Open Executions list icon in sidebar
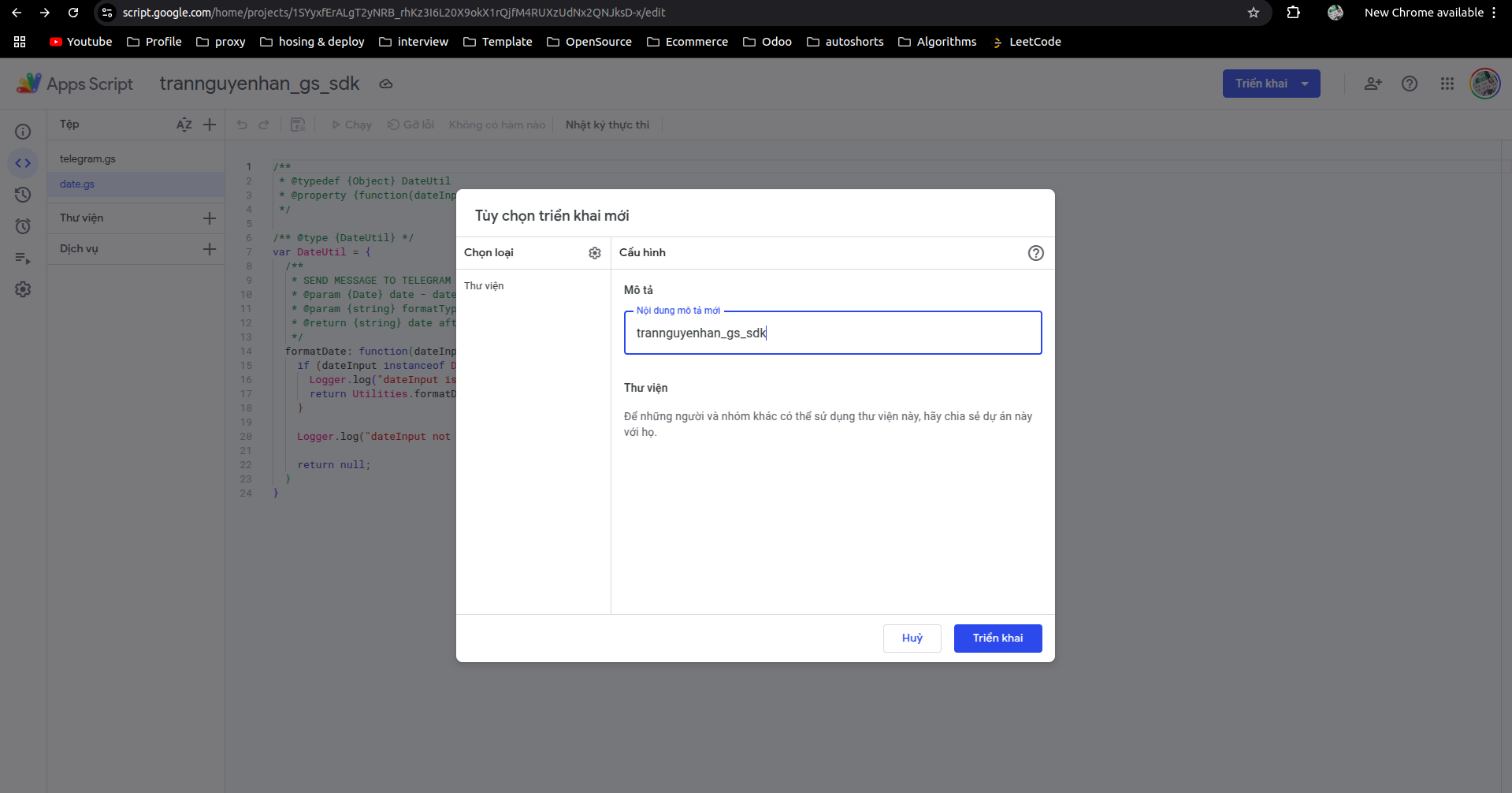 23,259
